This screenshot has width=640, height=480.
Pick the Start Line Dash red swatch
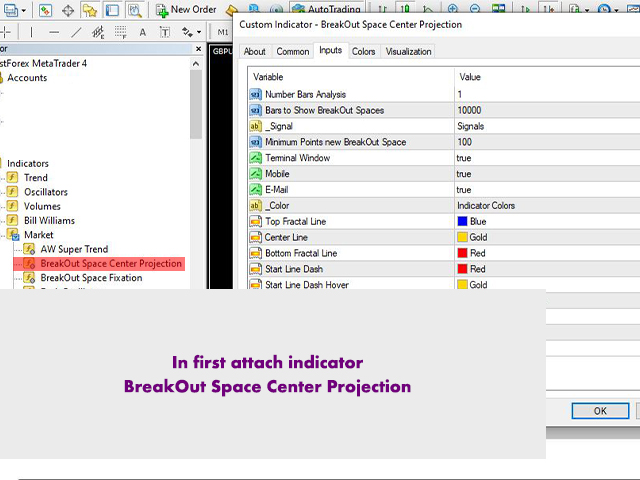pos(462,269)
